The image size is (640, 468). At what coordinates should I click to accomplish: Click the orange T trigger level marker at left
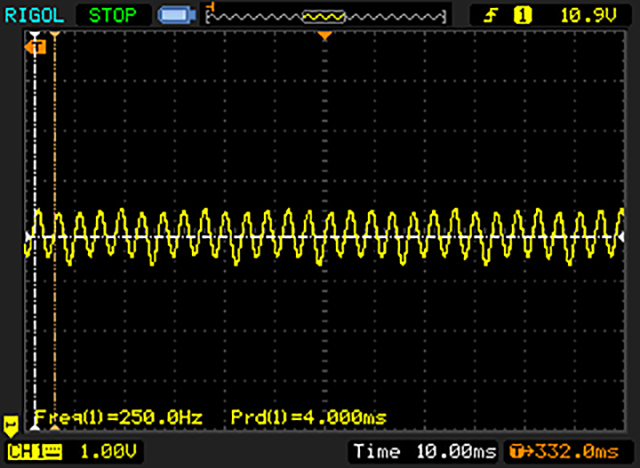click(35, 47)
